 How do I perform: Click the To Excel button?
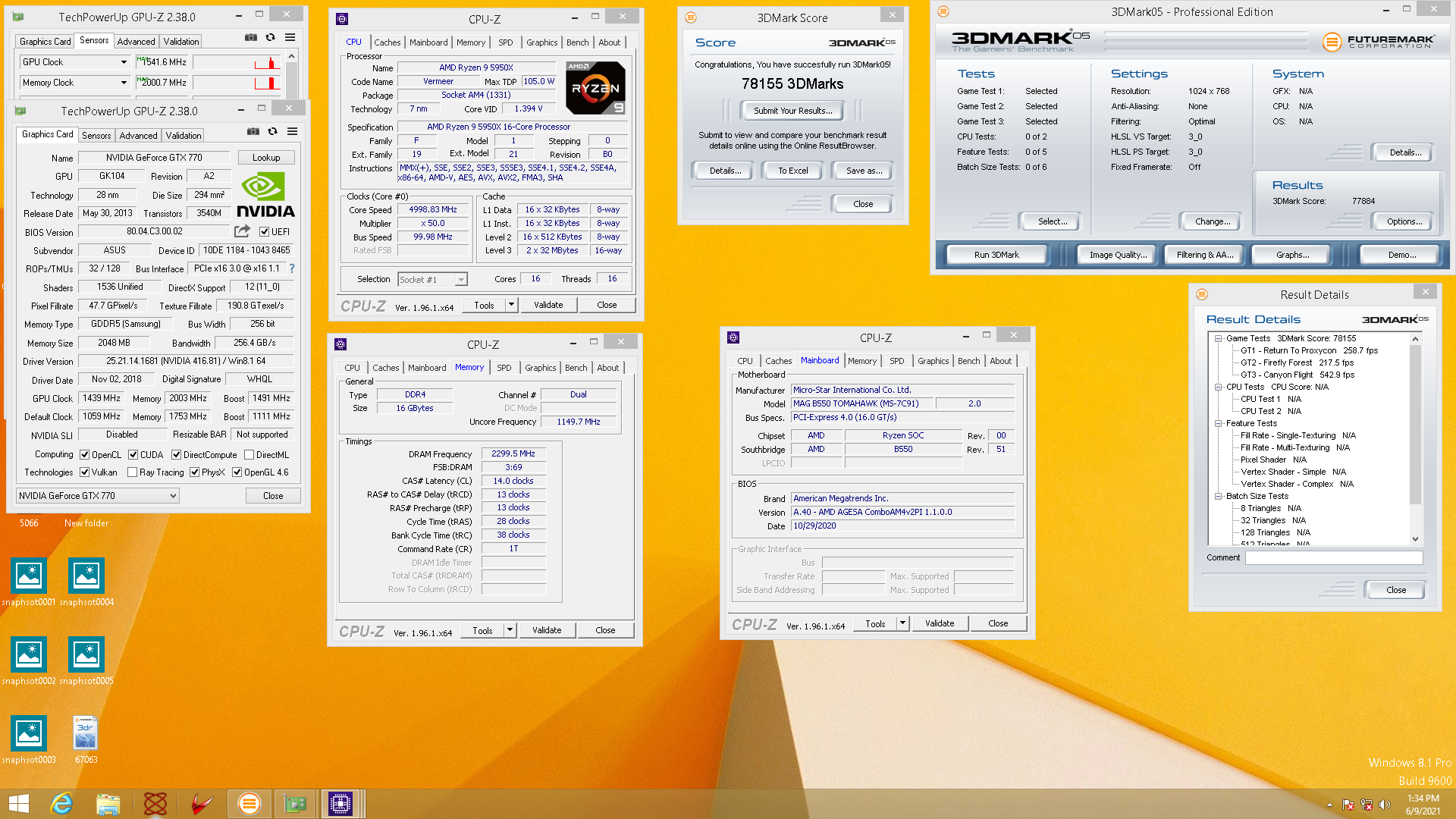792,171
